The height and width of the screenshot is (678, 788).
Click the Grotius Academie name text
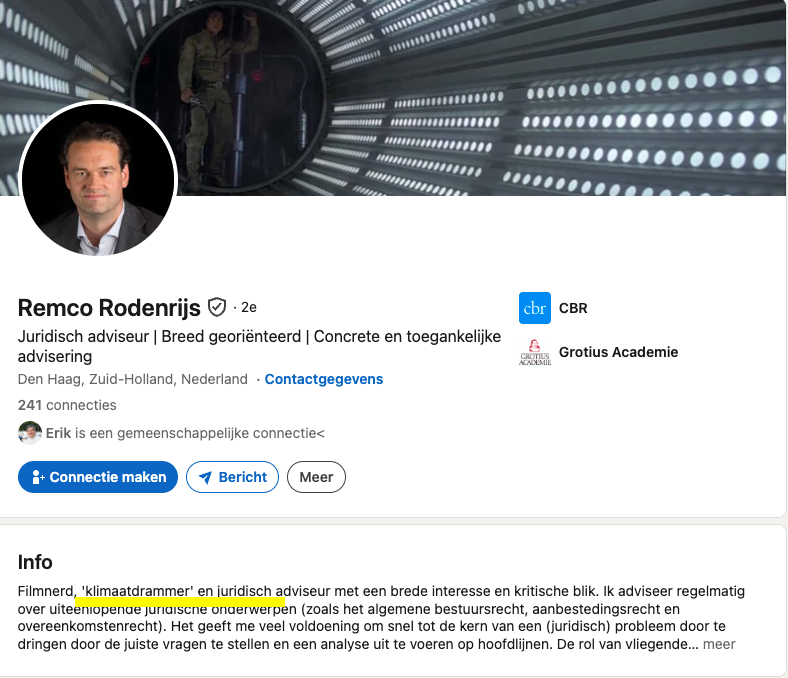(618, 352)
